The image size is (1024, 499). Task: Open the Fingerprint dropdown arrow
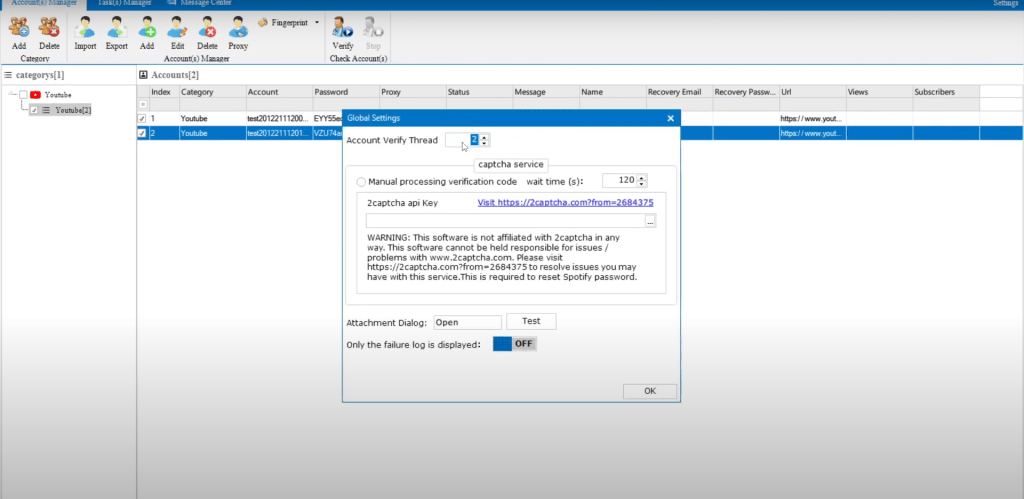point(317,21)
